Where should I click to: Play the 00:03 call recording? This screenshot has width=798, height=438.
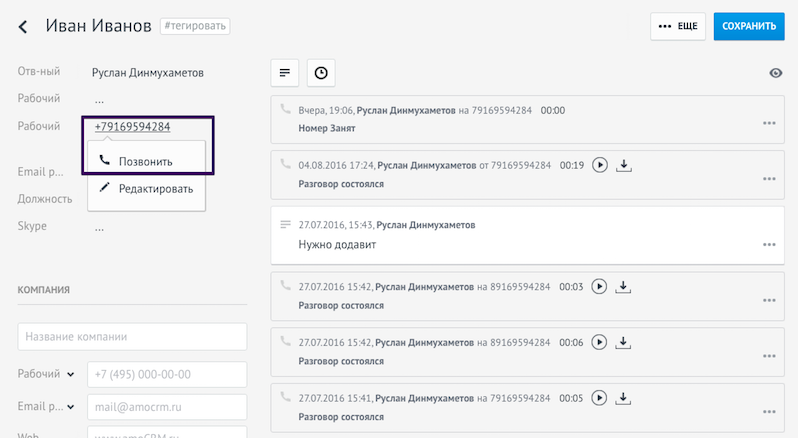[x=599, y=287]
